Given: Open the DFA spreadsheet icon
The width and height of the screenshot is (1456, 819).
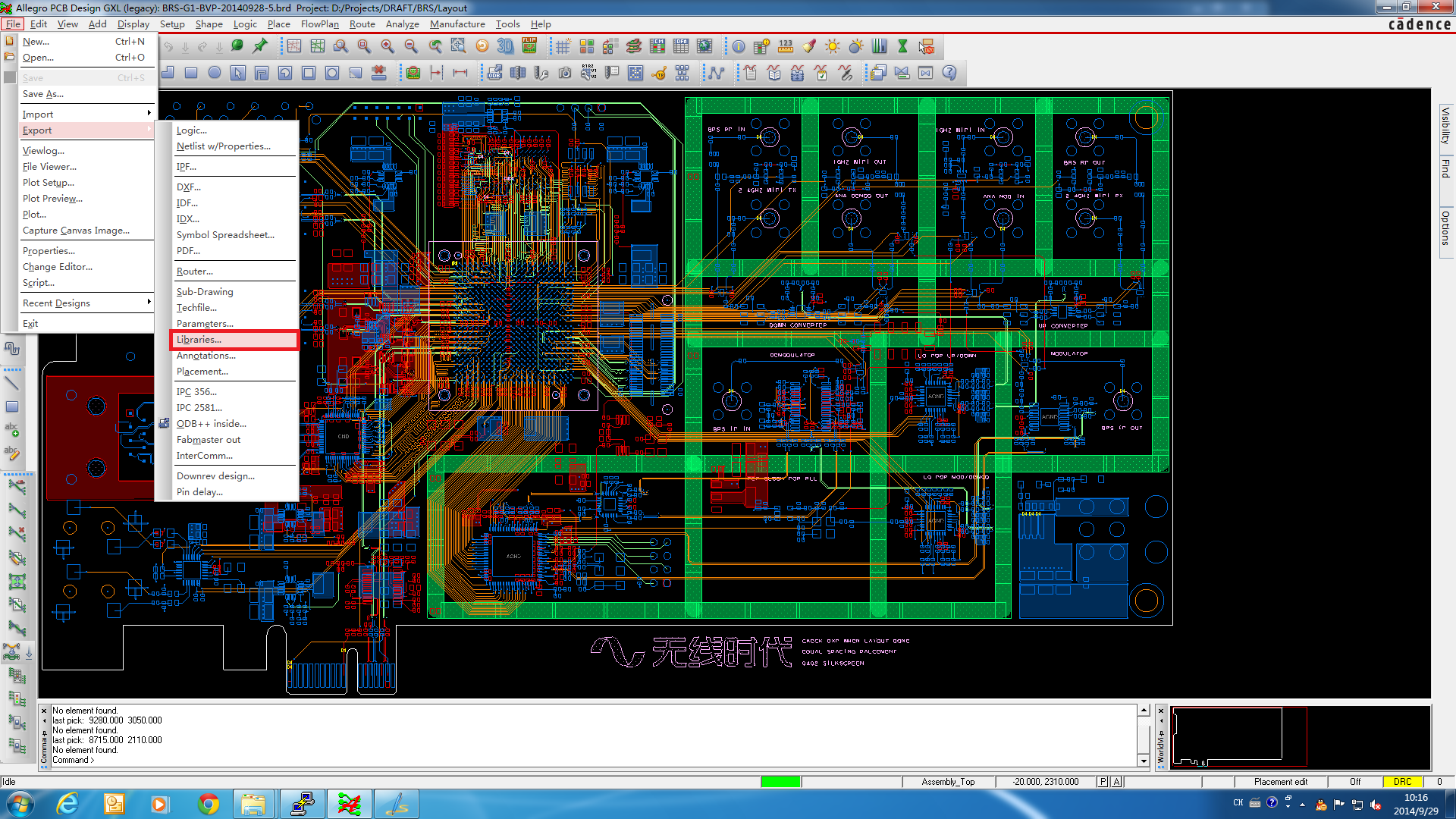Looking at the screenshot, I should [681, 46].
